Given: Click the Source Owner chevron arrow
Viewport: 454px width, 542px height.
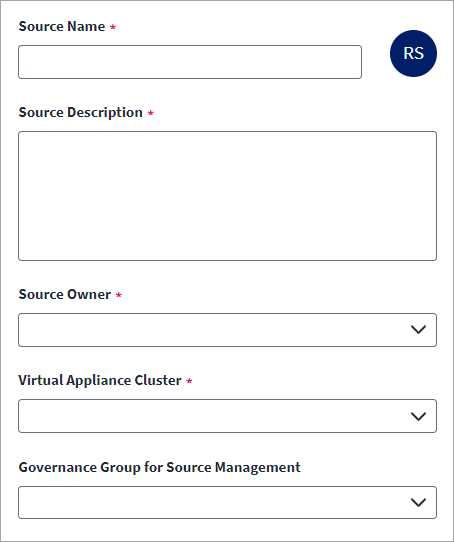Looking at the screenshot, I should pos(418,329).
